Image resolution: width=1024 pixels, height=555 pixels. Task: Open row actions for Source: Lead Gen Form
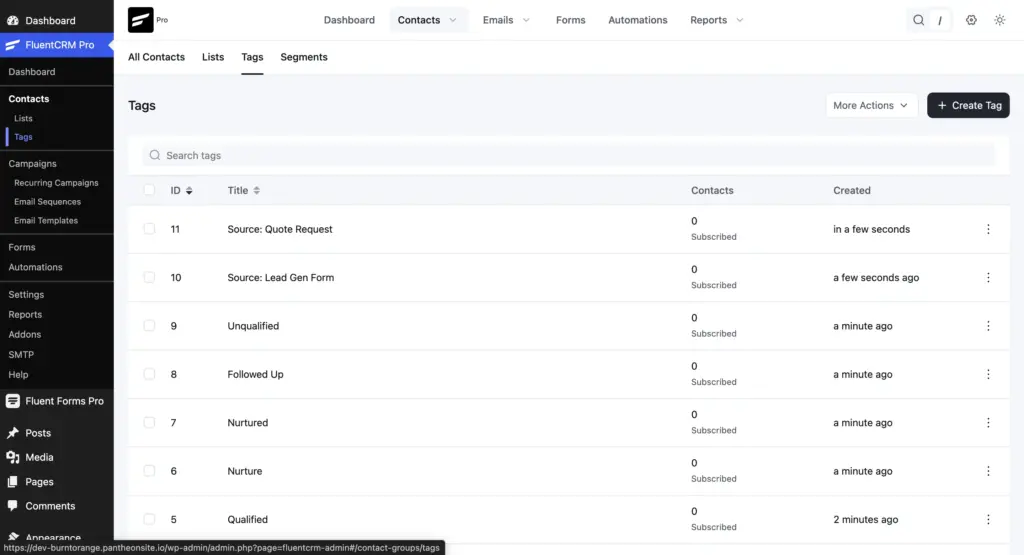(x=988, y=278)
